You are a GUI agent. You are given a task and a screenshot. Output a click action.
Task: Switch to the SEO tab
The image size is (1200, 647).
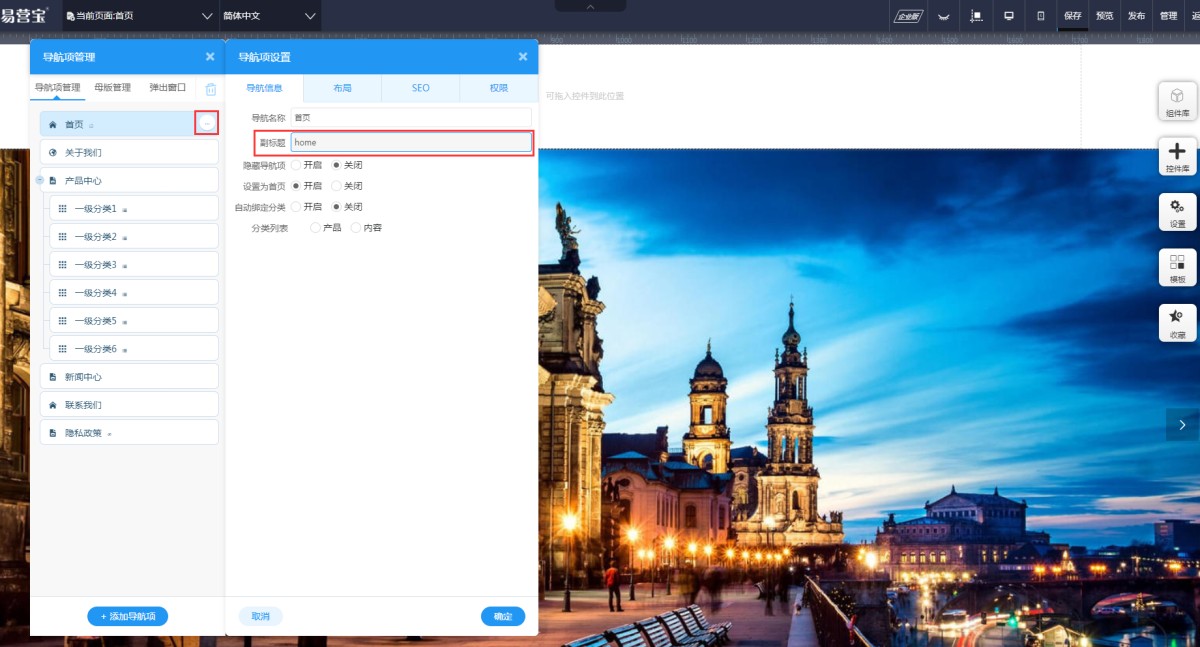point(420,88)
